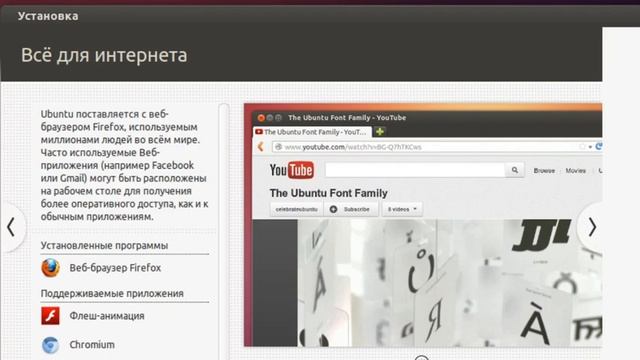Click the celebrateubuntu channel button

[296, 209]
